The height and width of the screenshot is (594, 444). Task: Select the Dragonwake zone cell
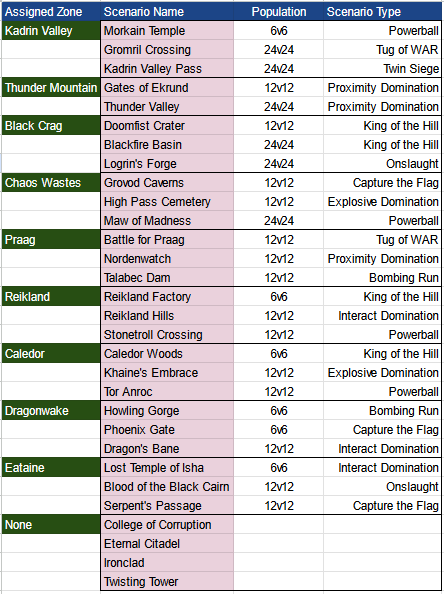[x=51, y=411]
